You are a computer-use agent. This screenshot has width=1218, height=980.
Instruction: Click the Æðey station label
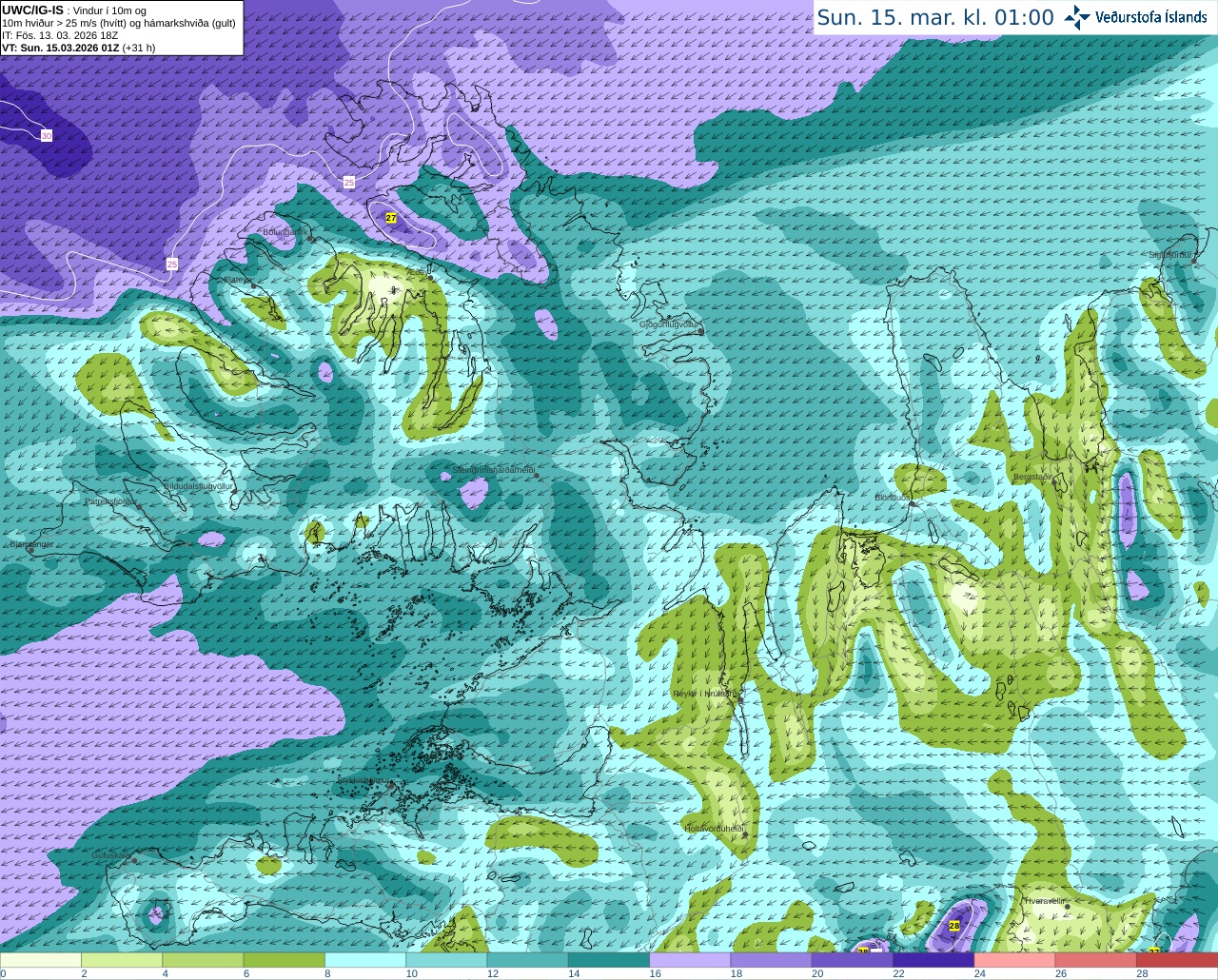(x=417, y=272)
